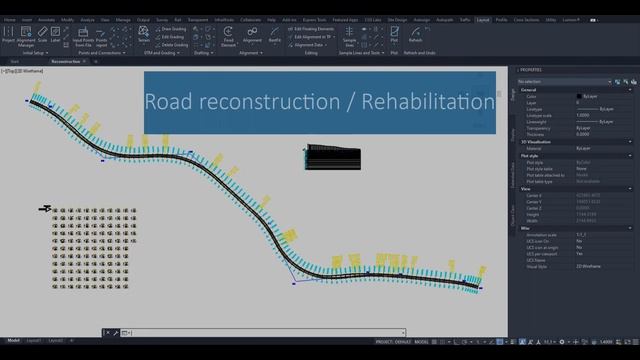
Task: Open the Cross Sections ribbon tab
Action: pos(526,20)
